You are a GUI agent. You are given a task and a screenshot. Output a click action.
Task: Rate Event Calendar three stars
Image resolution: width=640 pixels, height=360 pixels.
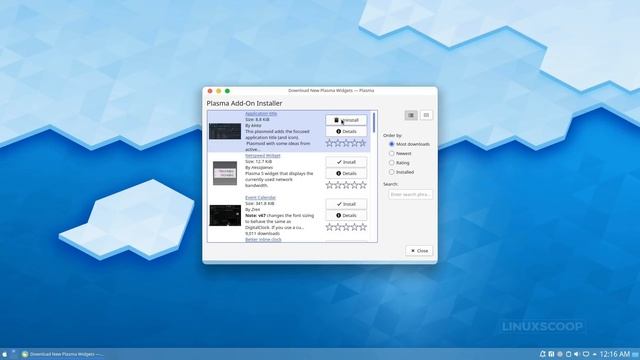[x=346, y=227]
